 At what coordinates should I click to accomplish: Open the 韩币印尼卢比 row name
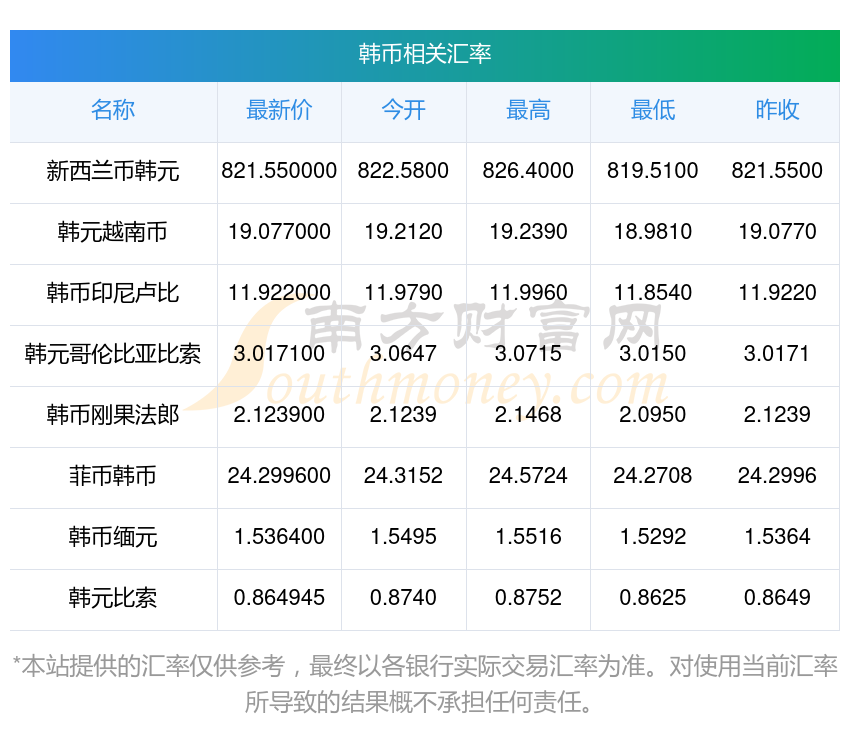click(113, 293)
